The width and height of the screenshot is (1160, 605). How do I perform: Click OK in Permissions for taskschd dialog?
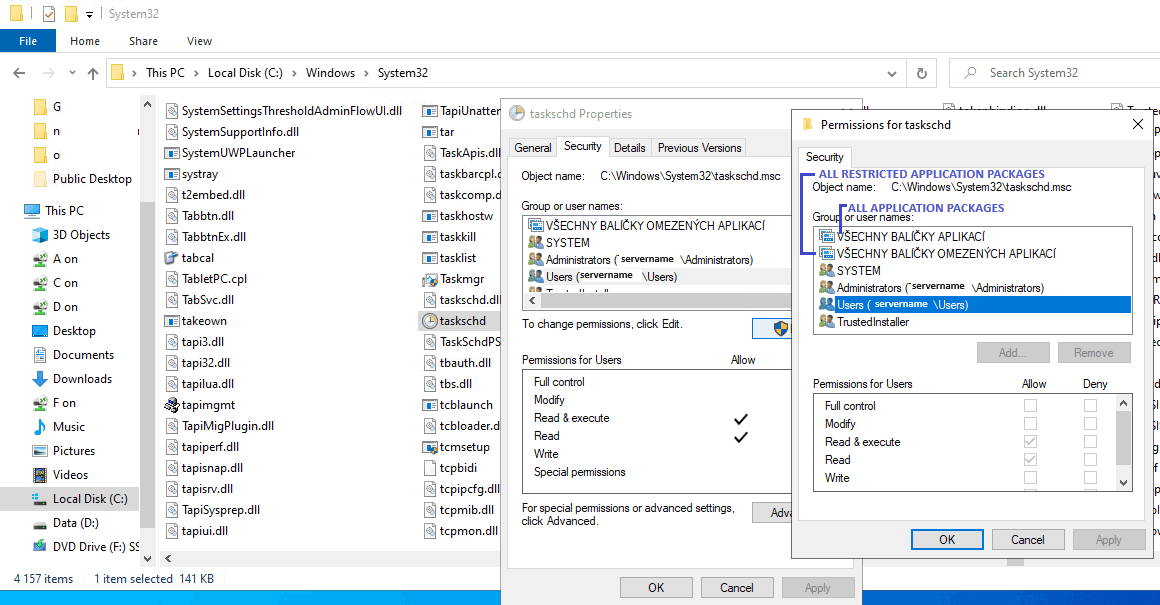point(947,540)
